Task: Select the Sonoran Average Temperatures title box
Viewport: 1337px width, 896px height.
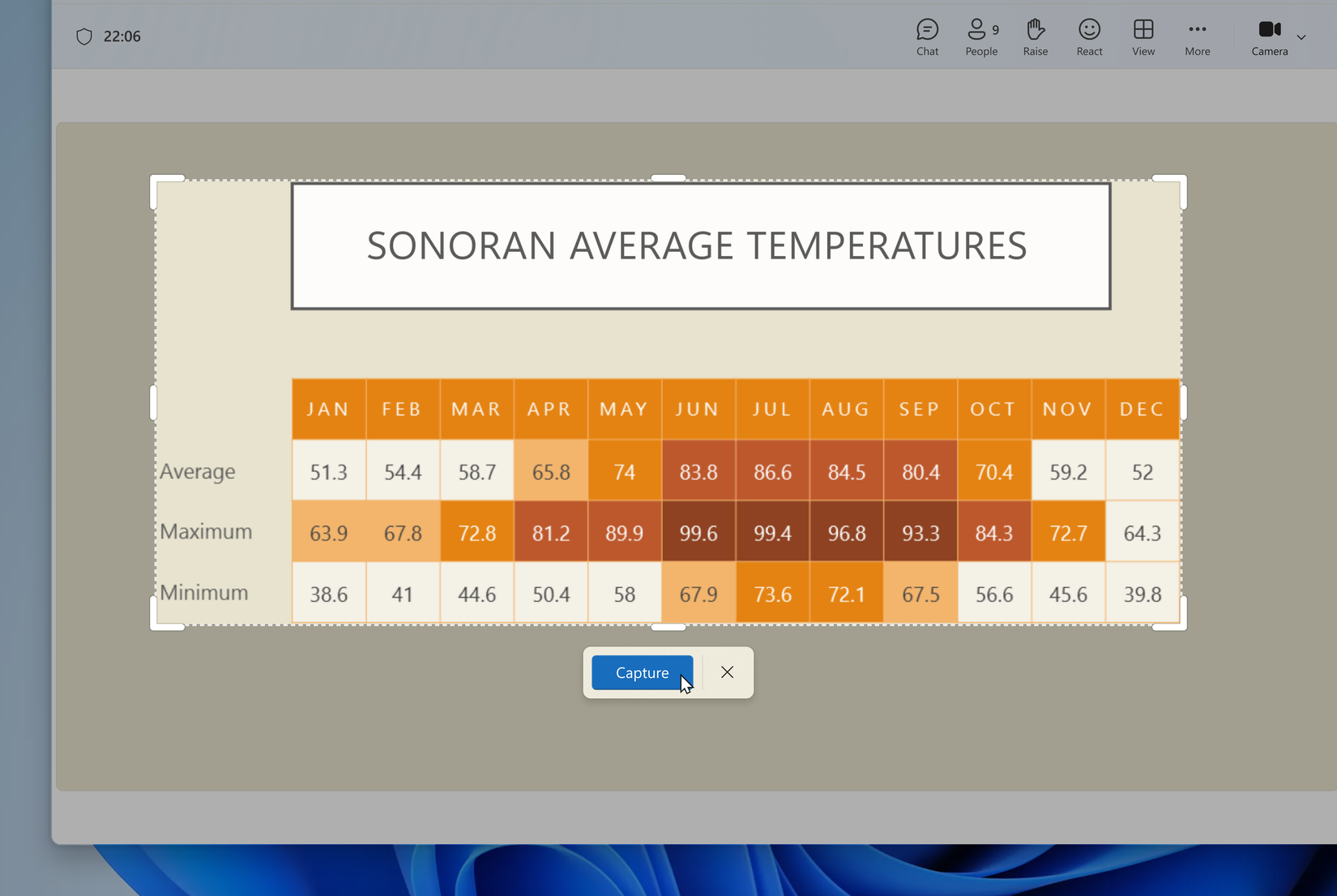Action: [699, 245]
